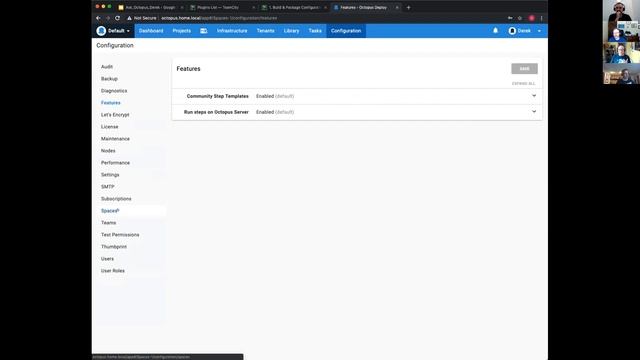Expand the Run steps on Octopus Server chevron
Screen dimensions: 640x360
(x=534, y=112)
